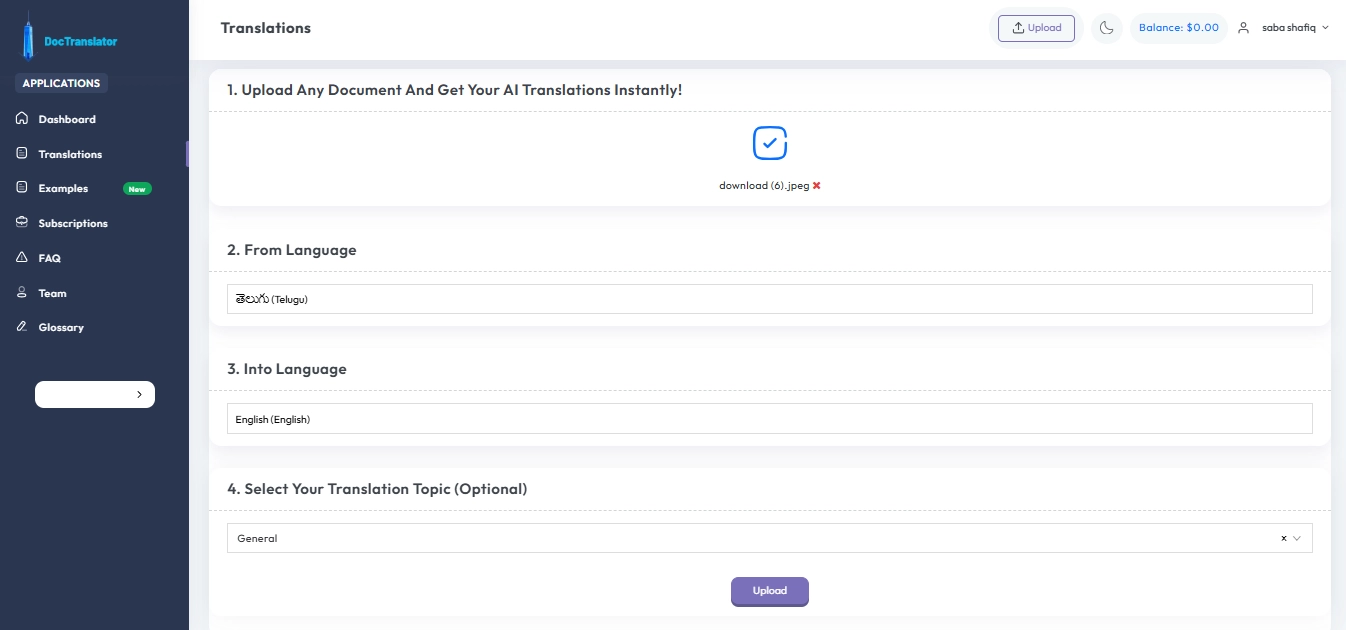Screen dimensions: 1346x630
Task: Open Glossary via its pencil icon
Action: coord(21,327)
